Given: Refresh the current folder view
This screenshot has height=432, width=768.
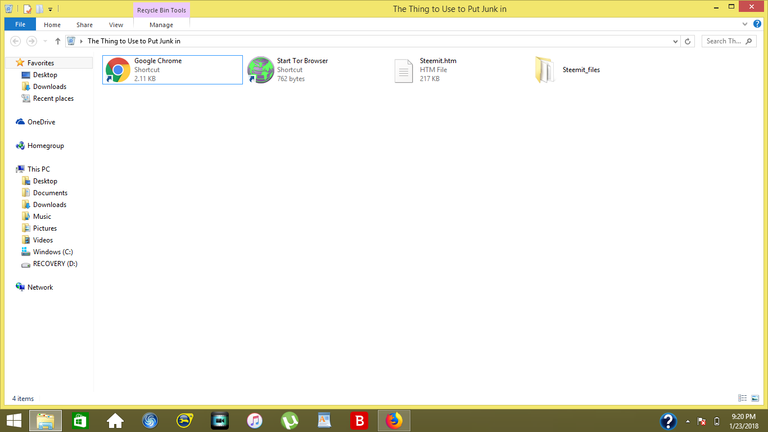Looking at the screenshot, I should coord(688,41).
